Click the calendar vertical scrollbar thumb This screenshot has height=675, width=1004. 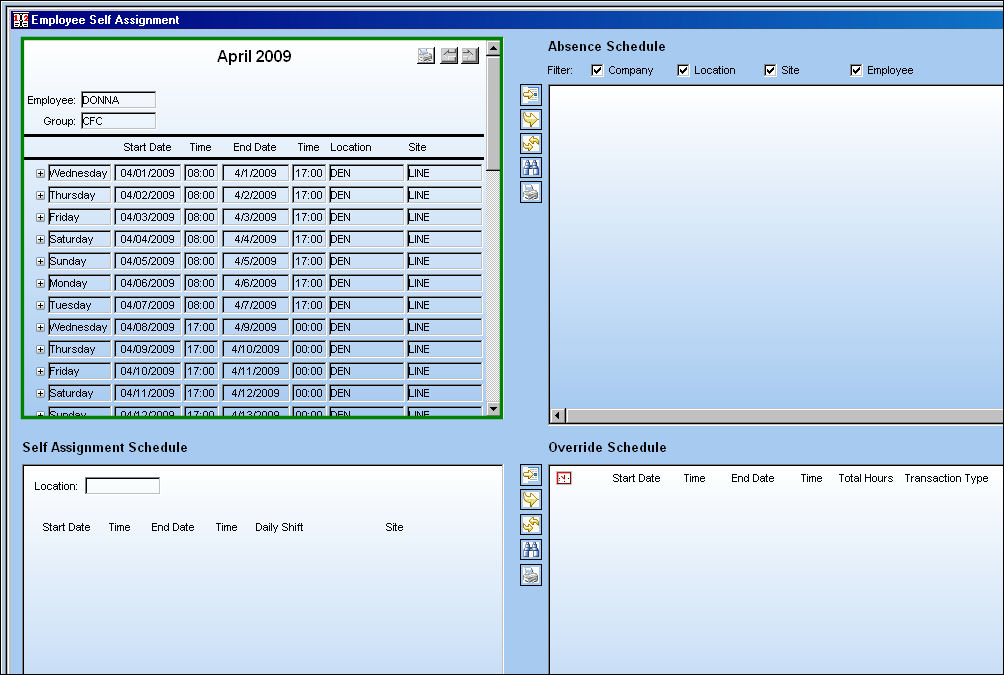point(493,113)
